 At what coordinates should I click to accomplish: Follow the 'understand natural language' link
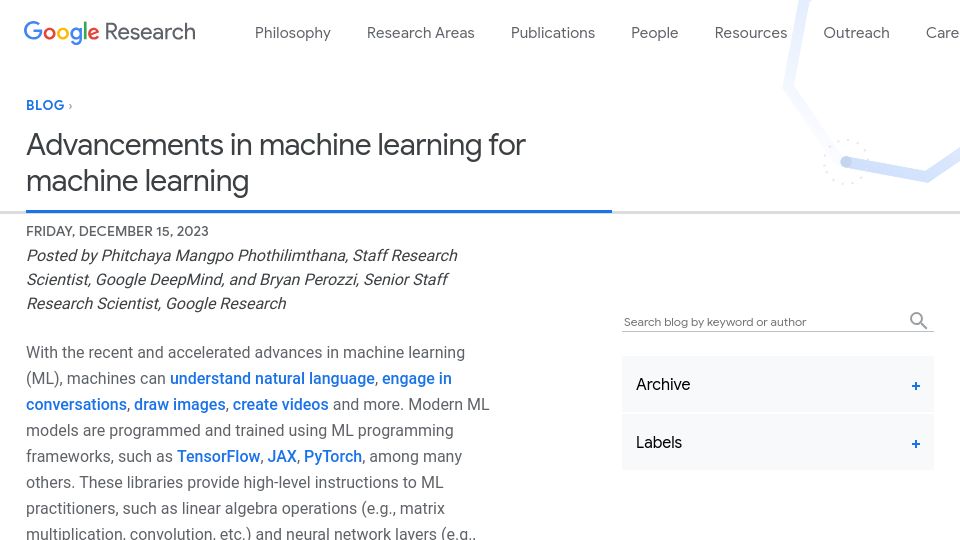[272, 378]
